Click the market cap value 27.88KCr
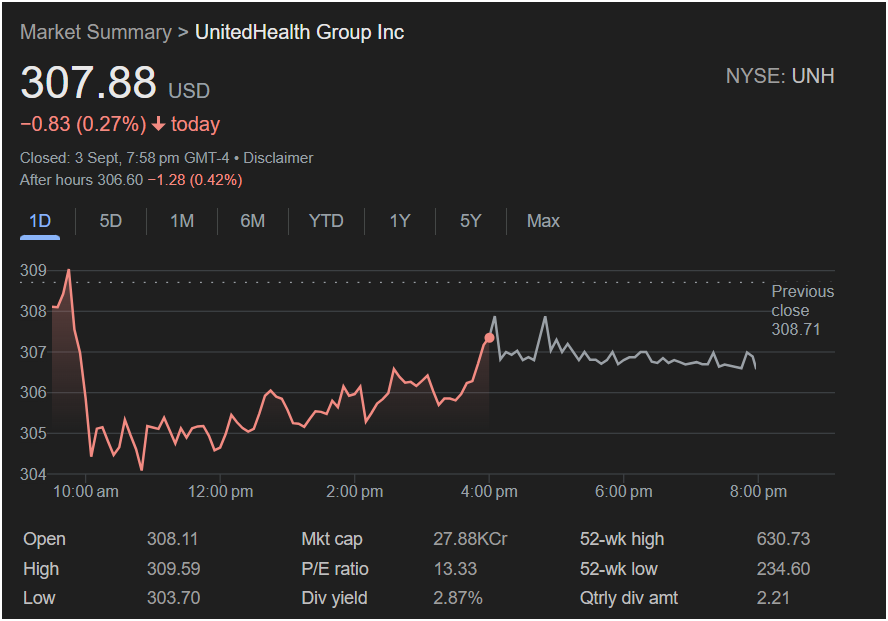Viewport: 888px width, 621px height. point(470,539)
